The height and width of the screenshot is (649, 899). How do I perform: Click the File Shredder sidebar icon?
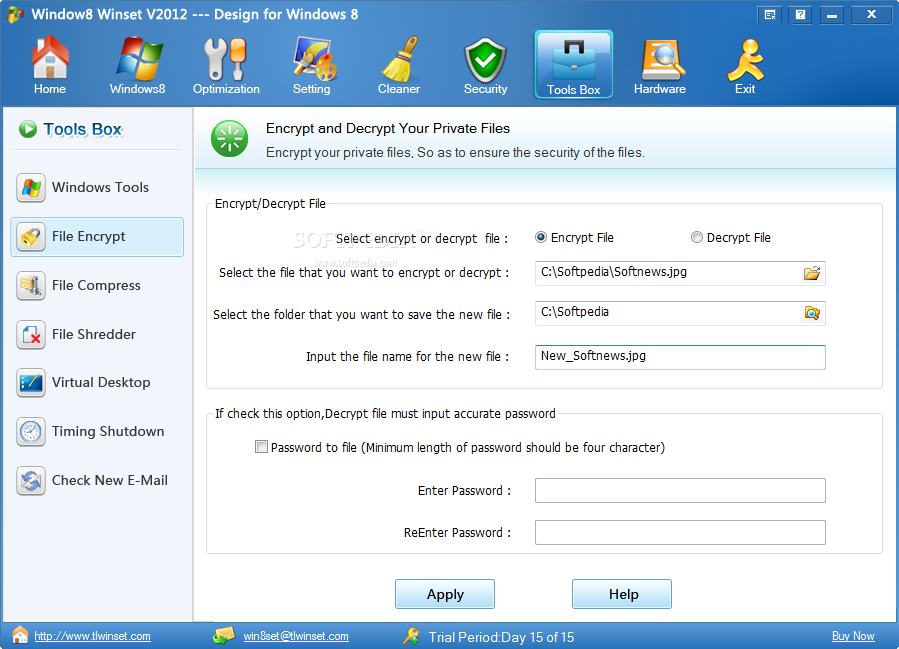[x=31, y=334]
